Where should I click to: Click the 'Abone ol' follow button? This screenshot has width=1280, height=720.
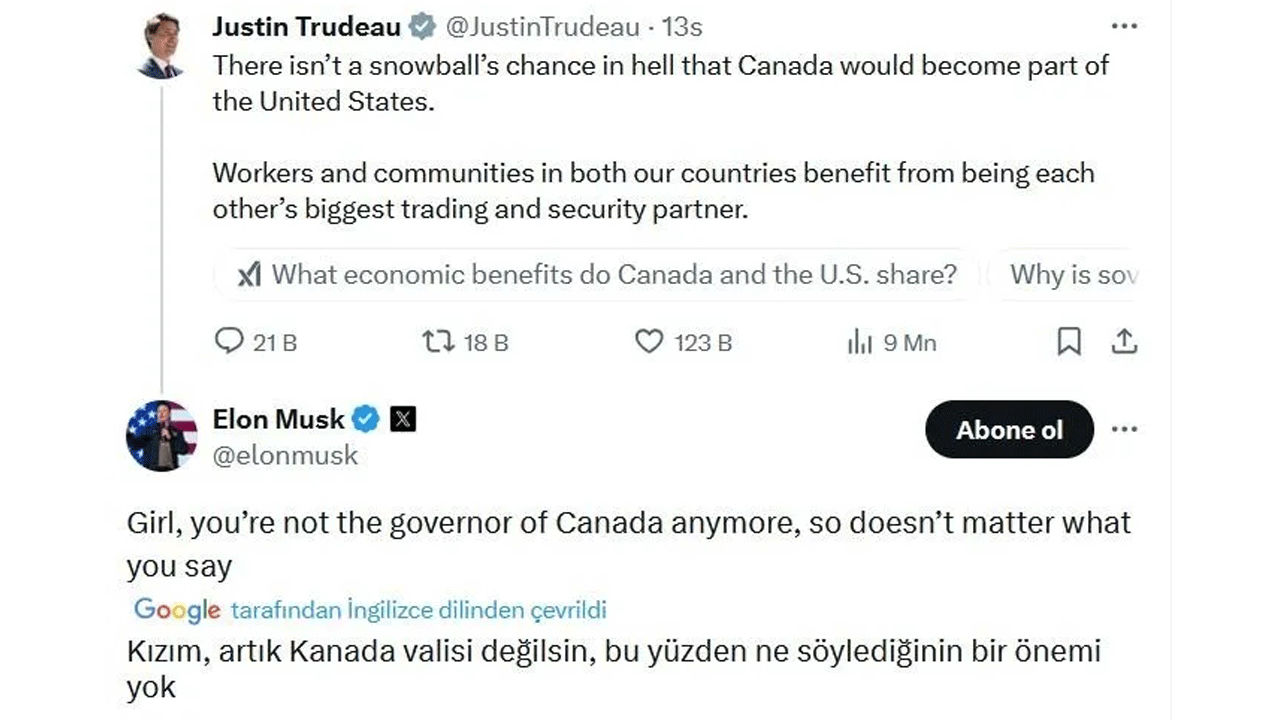1008,429
